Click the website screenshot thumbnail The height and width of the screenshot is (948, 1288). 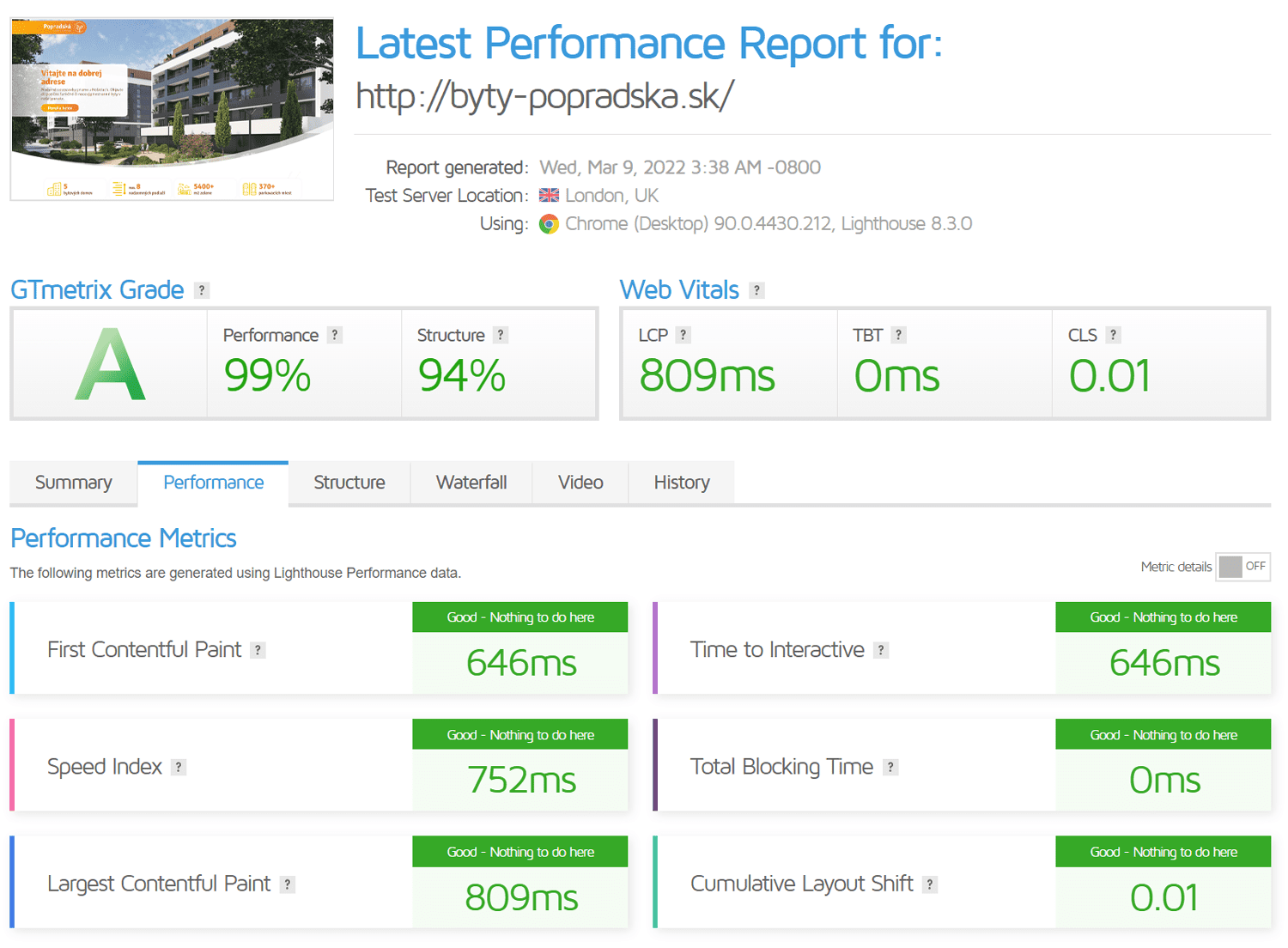tap(172, 109)
